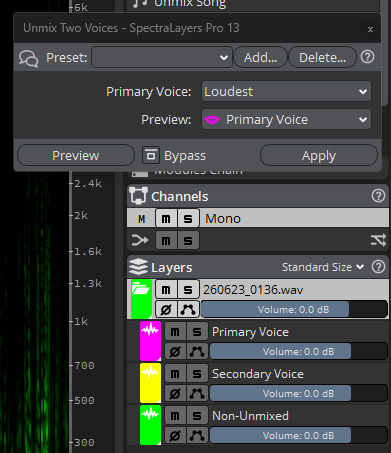Click the Bypass square icon

[x=151, y=155]
